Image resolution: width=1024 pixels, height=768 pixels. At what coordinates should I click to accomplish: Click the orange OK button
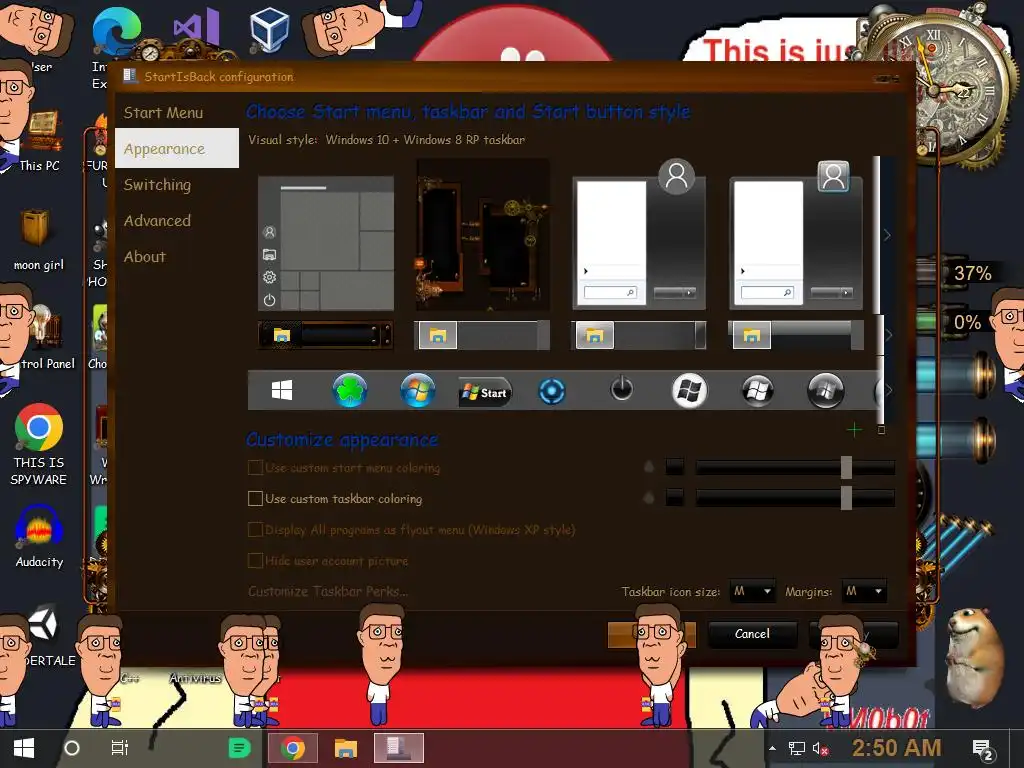(651, 634)
